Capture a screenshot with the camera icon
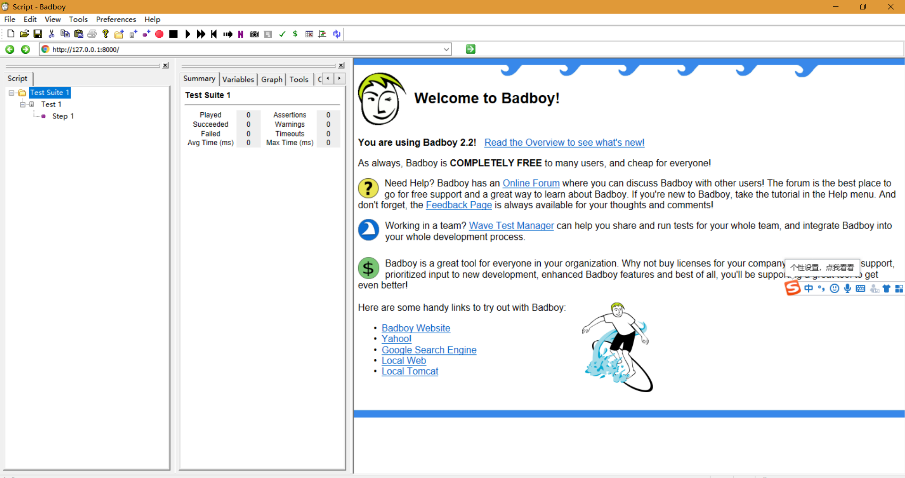Image resolution: width=905 pixels, height=478 pixels. pyautogui.click(x=255, y=34)
